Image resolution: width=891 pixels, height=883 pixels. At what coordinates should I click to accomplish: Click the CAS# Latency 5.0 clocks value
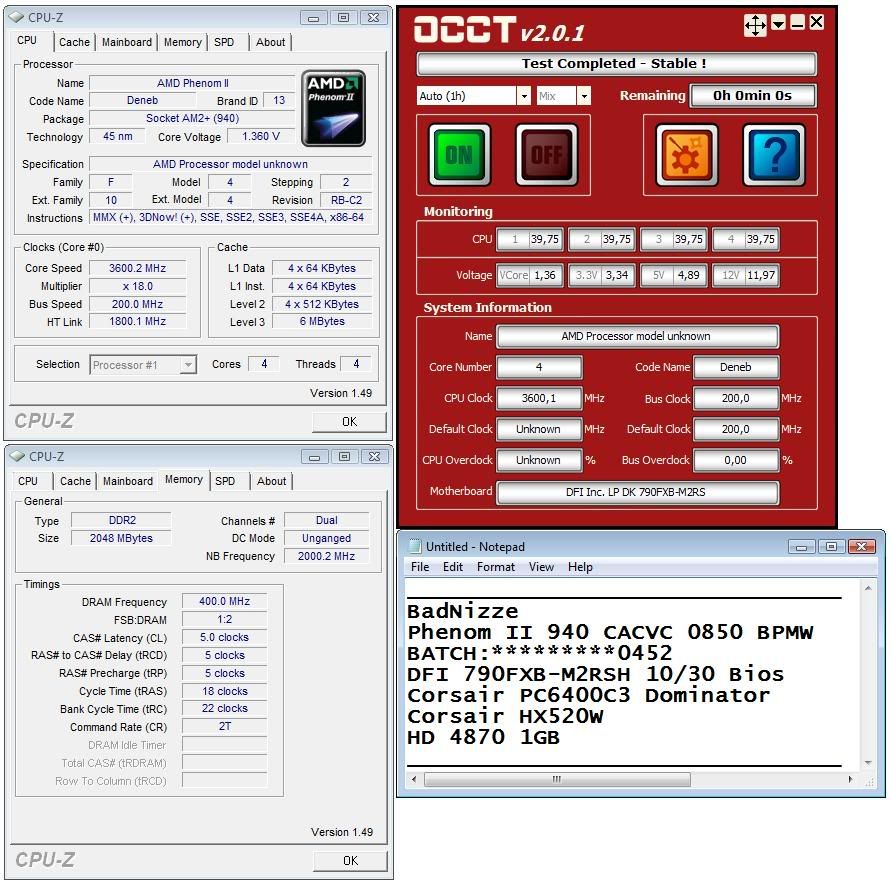tap(224, 638)
